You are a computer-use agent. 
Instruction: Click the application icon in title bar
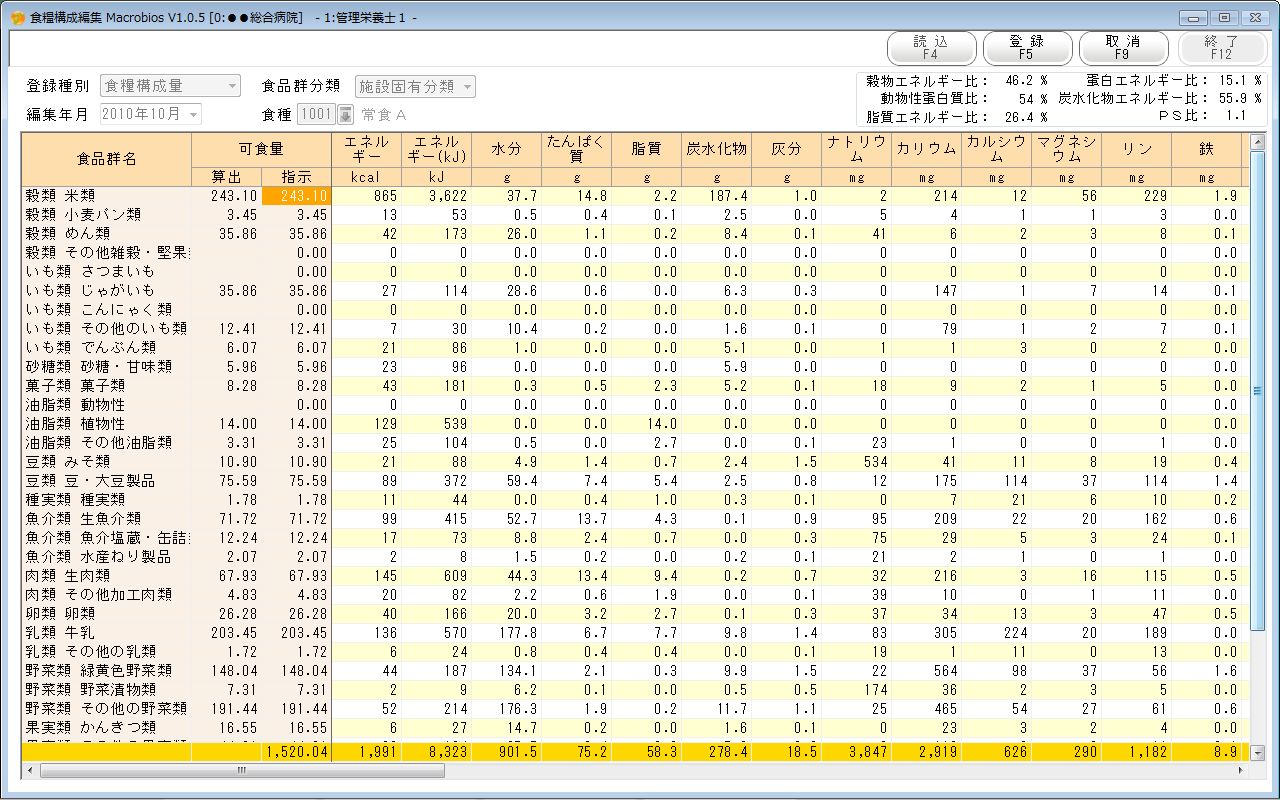(17, 17)
